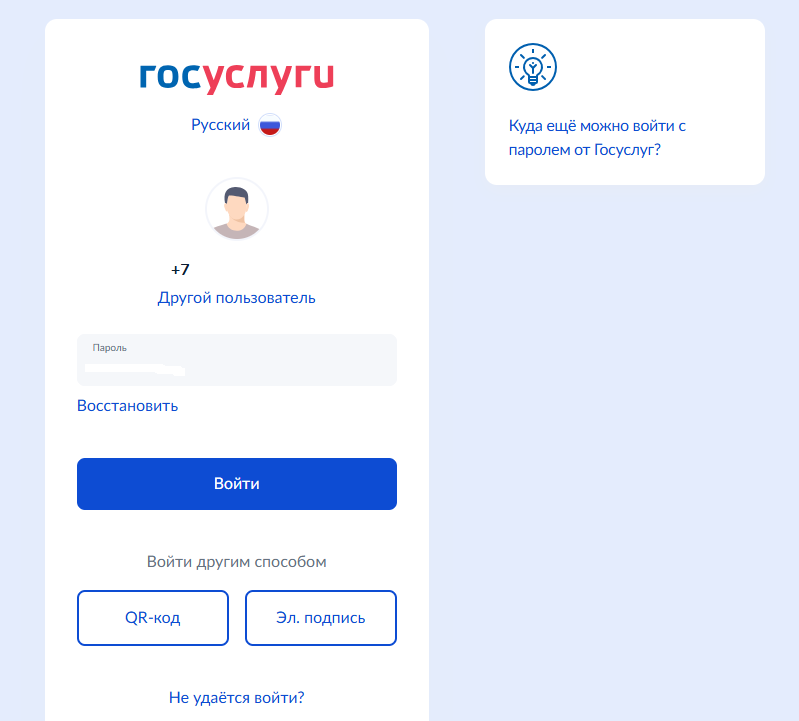Viewport: 799px width, 721px height.
Task: Click the Войти другим способом heading
Action: [x=236, y=562]
